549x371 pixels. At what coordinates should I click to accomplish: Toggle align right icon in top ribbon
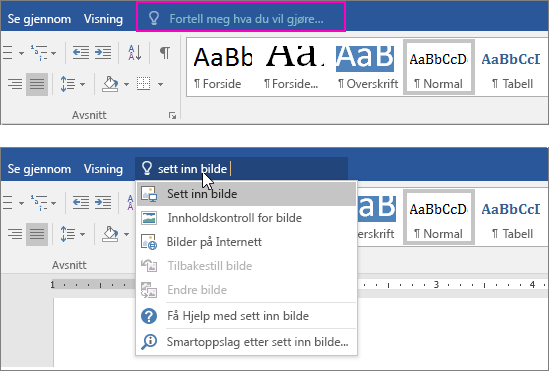[15, 84]
